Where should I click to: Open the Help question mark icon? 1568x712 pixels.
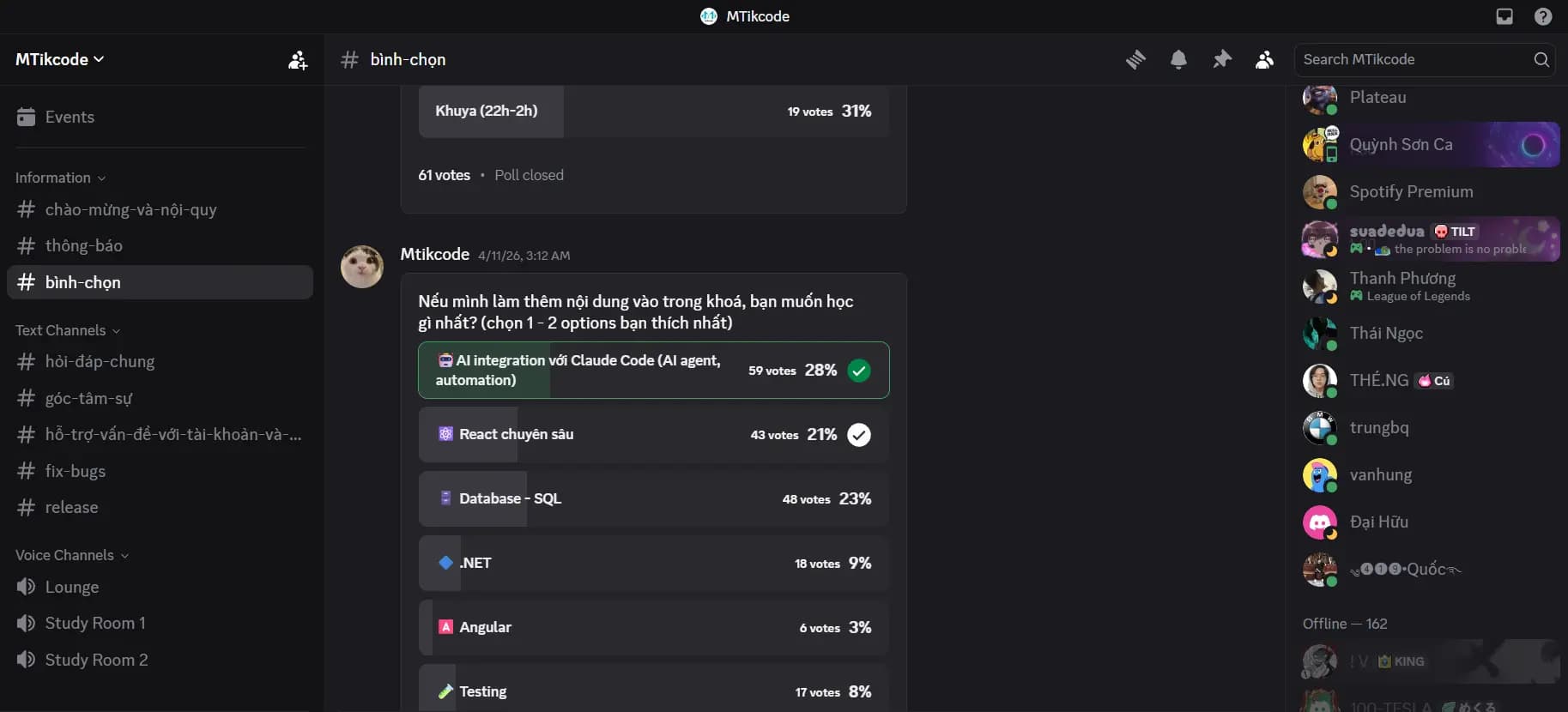[x=1543, y=16]
